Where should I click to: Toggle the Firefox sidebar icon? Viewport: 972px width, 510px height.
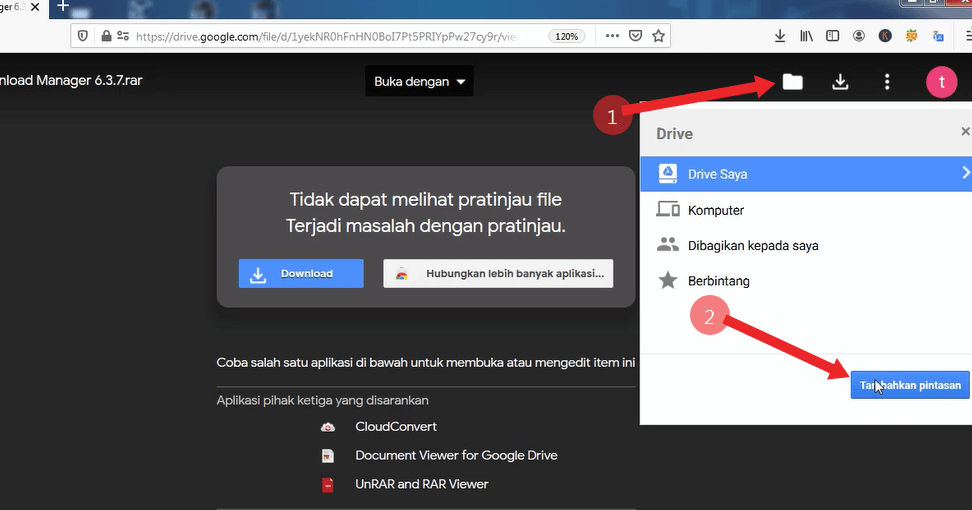[x=833, y=36]
